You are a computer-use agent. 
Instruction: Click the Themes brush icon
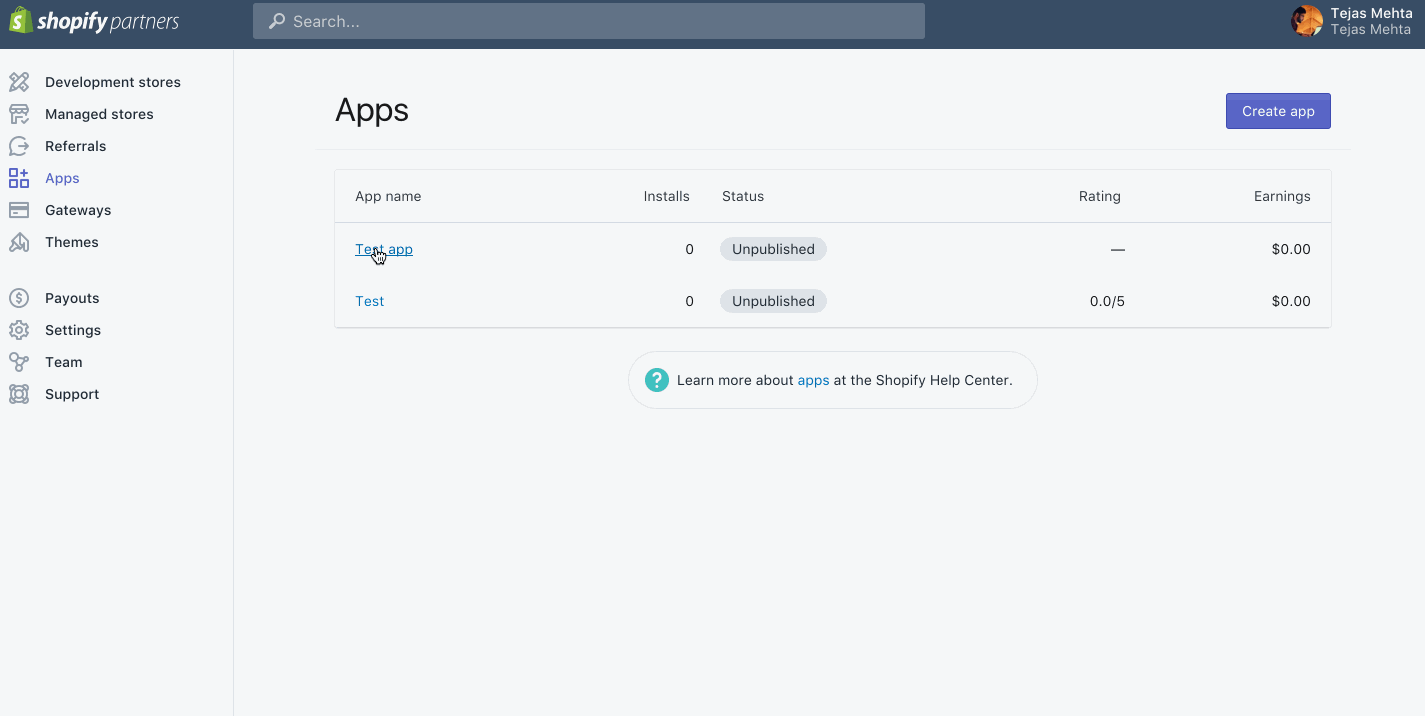pyautogui.click(x=19, y=242)
